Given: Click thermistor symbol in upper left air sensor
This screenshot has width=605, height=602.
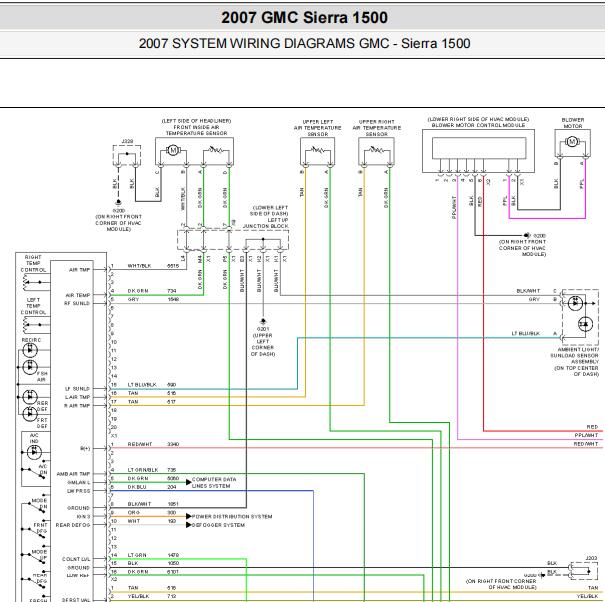Looking at the screenshot, I should (x=317, y=150).
